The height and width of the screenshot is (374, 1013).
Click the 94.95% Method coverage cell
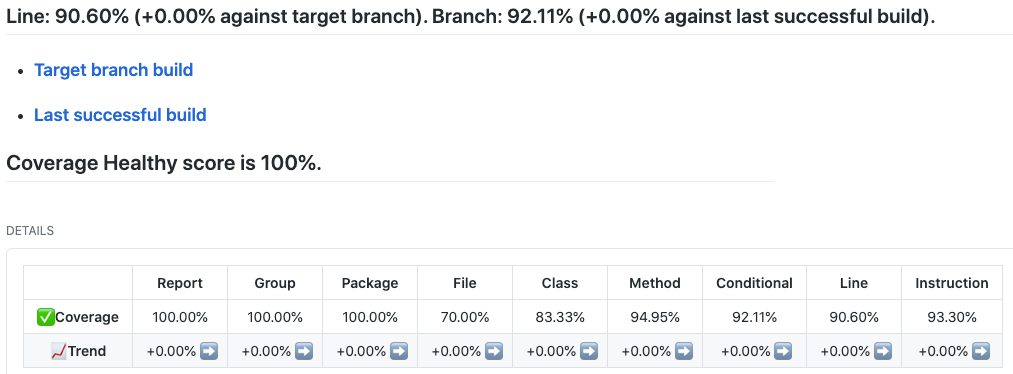pyautogui.click(x=655, y=317)
